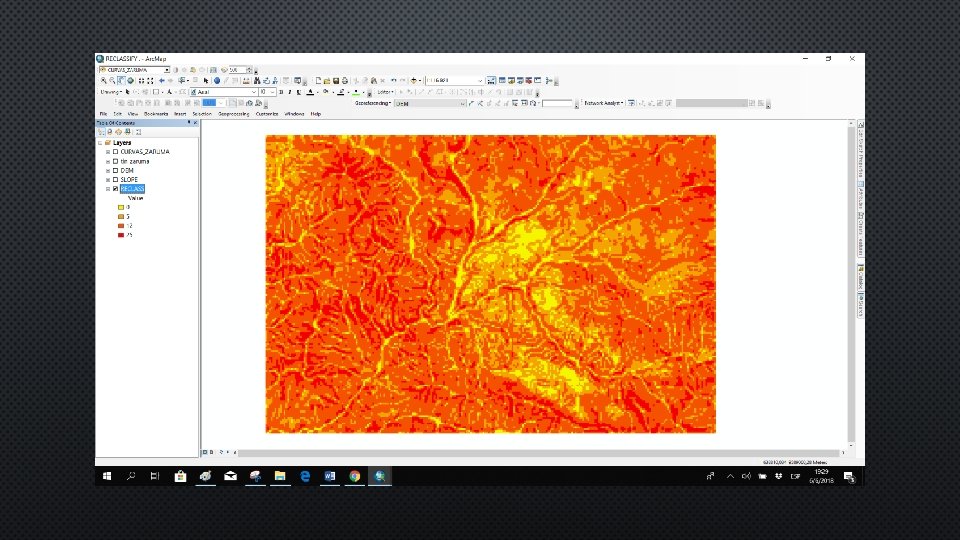Screen dimensions: 960x540
Task: Turn on the SLOPE layer checkbox
Action: [x=115, y=180]
